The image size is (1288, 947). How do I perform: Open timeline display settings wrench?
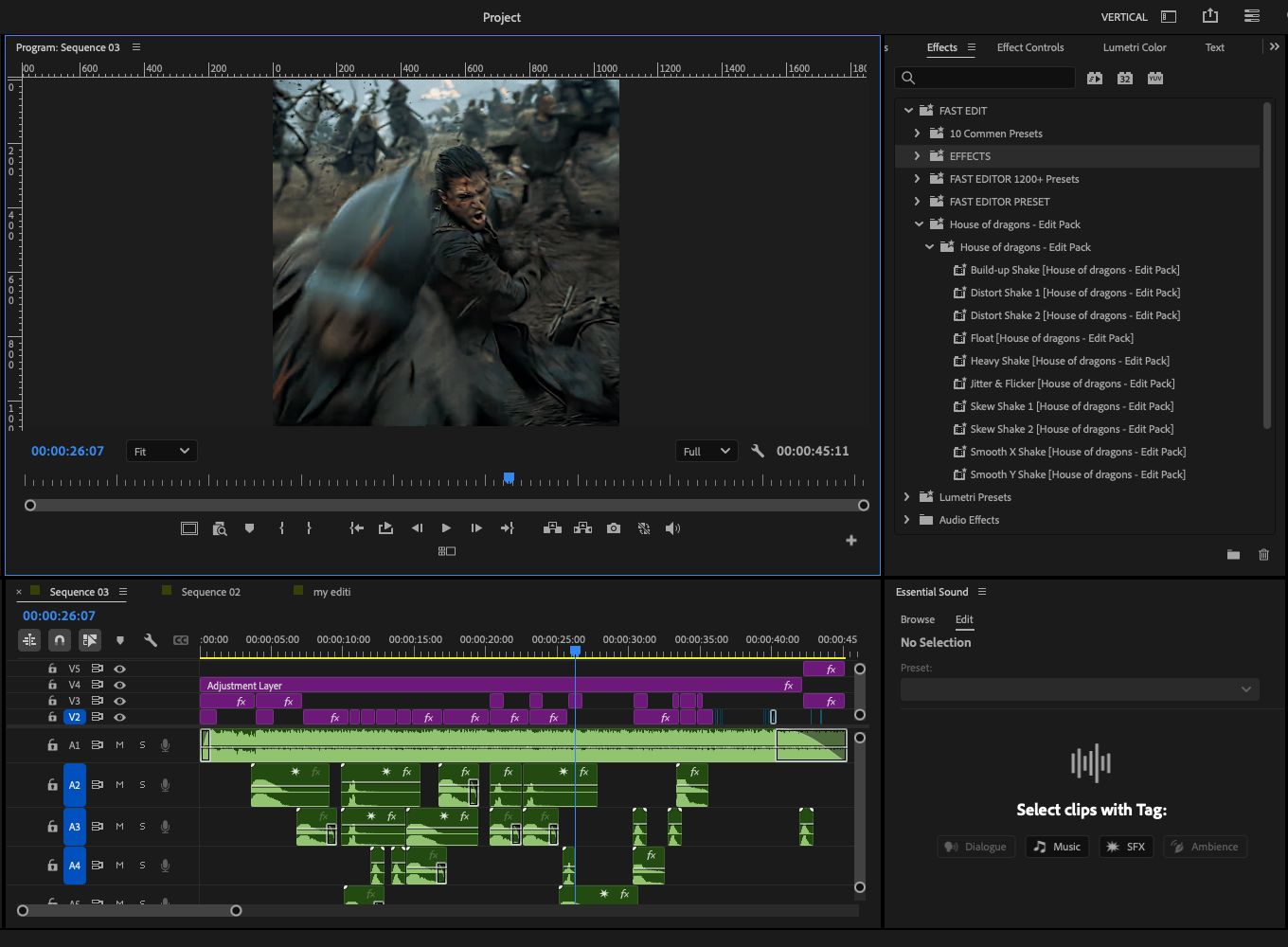[x=150, y=640]
